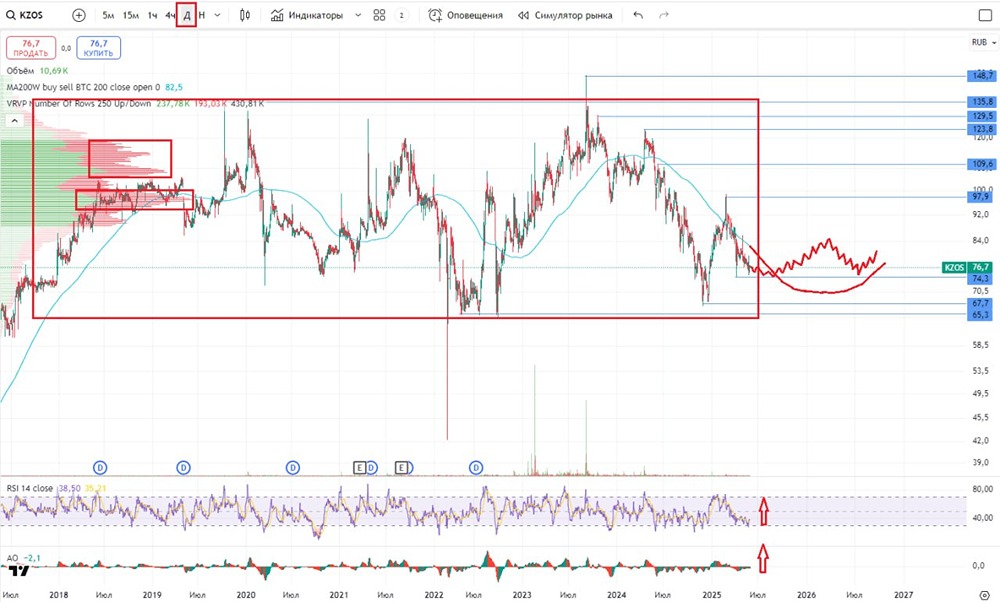Click the 74,3 price level label

coord(981,279)
